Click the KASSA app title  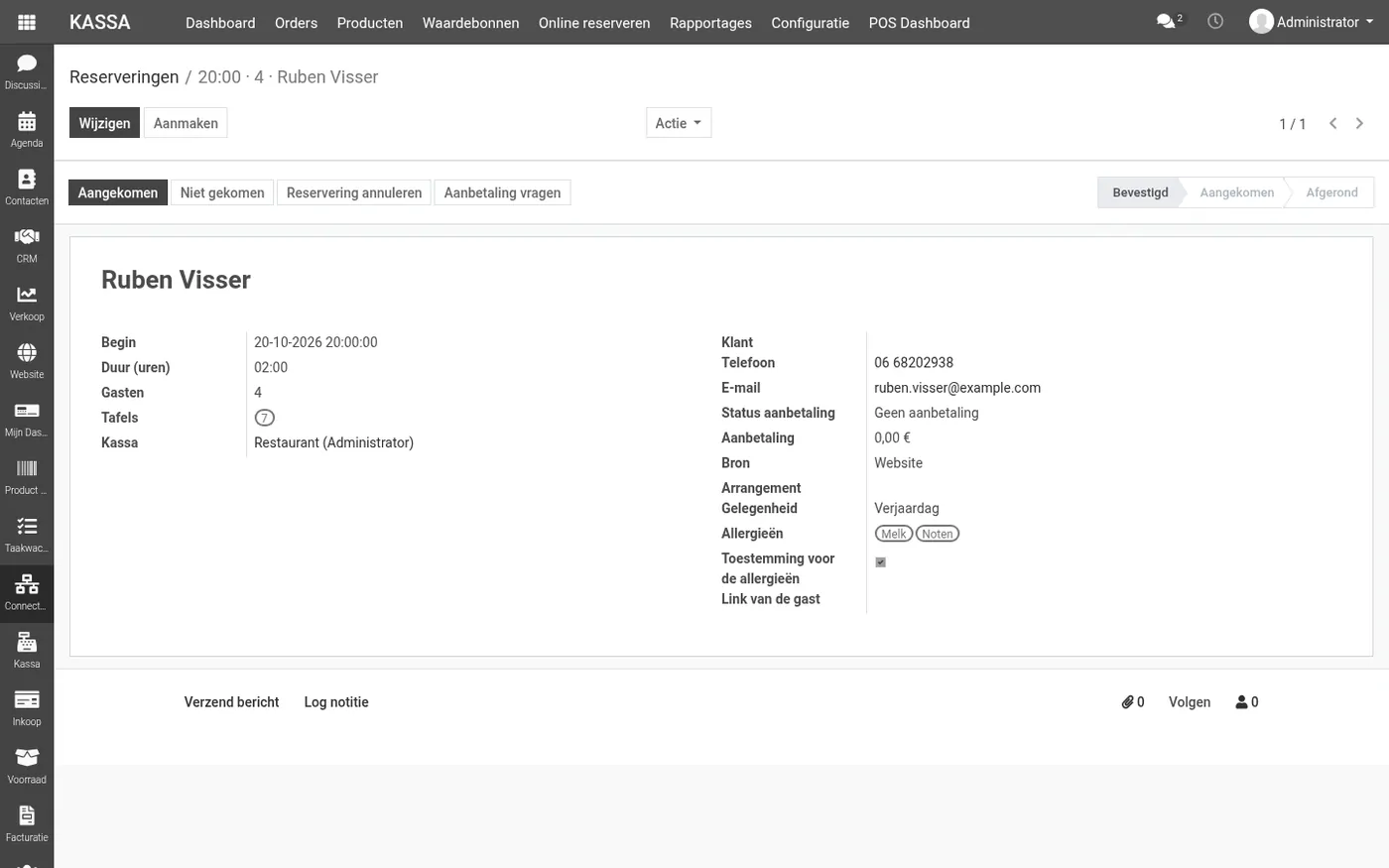[x=100, y=22]
